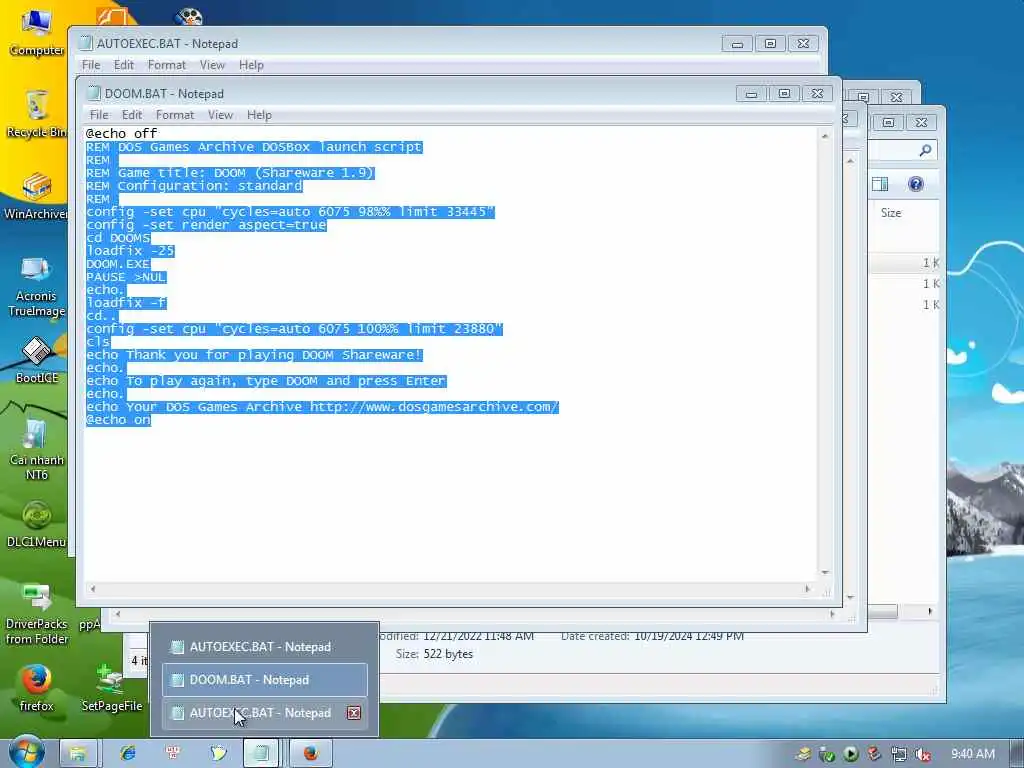The image size is (1024, 768).
Task: Click the '@echo off' first line
Action: 121,134
